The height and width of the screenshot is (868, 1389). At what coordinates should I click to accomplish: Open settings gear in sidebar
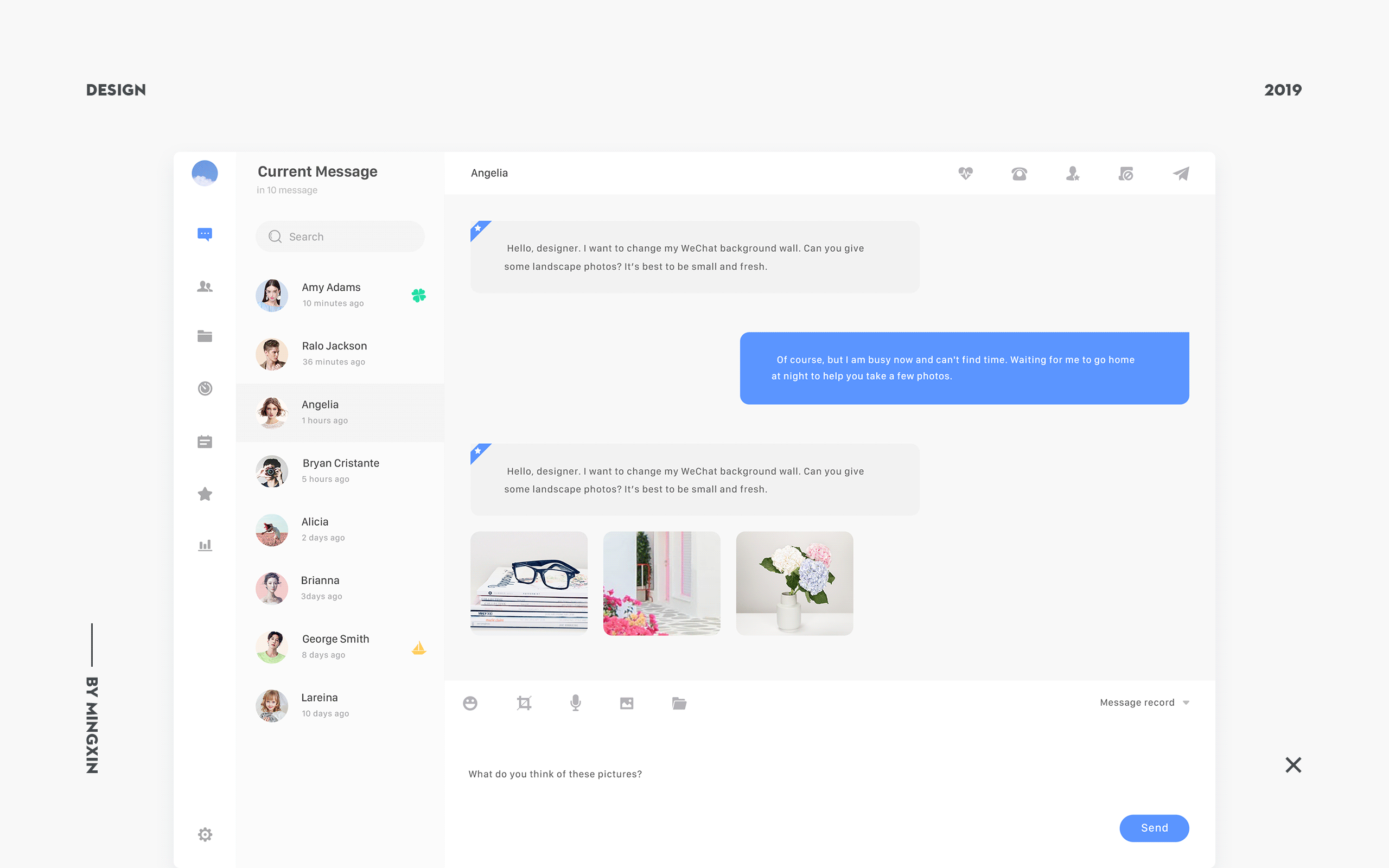pos(205,834)
